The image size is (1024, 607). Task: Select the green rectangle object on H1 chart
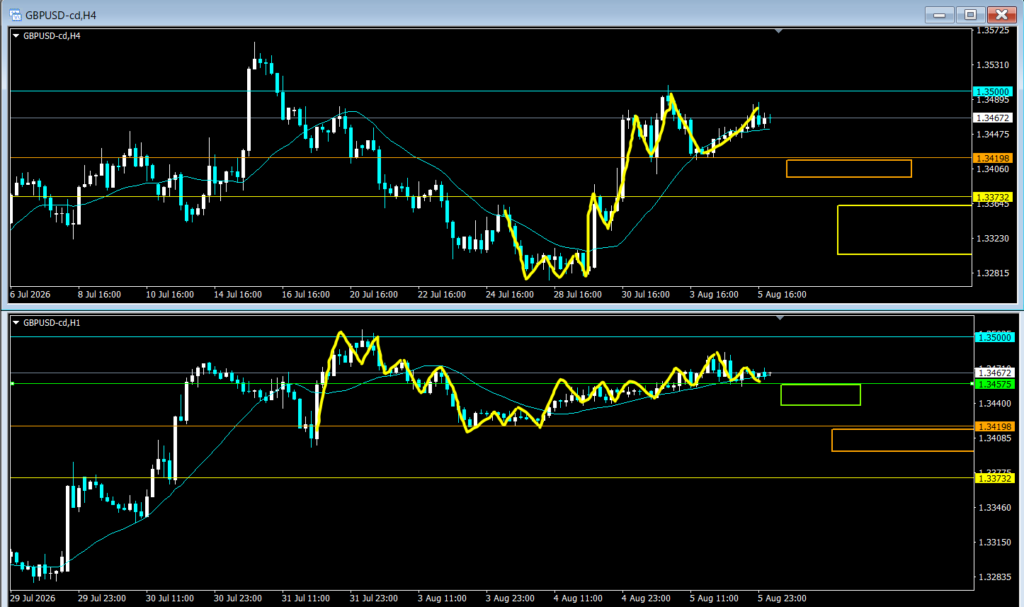coord(821,395)
